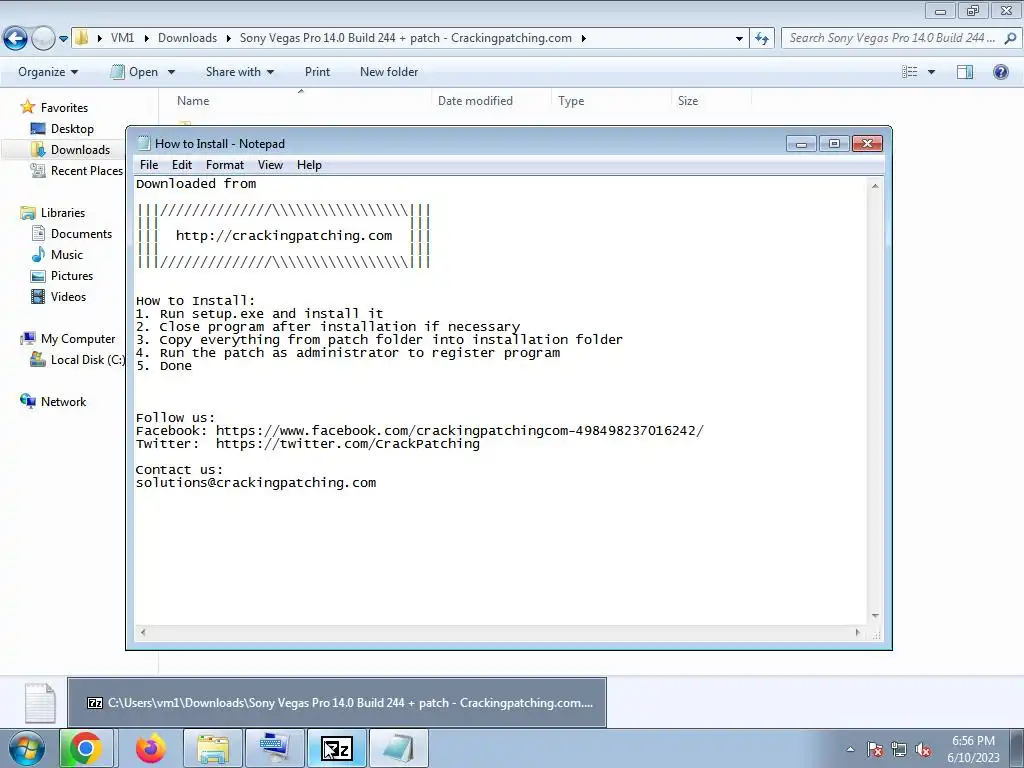This screenshot has height=768, width=1024.
Task: Create a New folder from toolbar
Action: coord(389,72)
